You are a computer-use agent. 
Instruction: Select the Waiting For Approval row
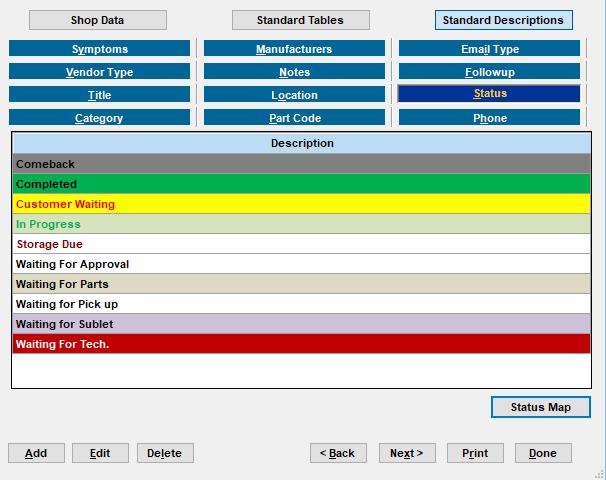(301, 264)
